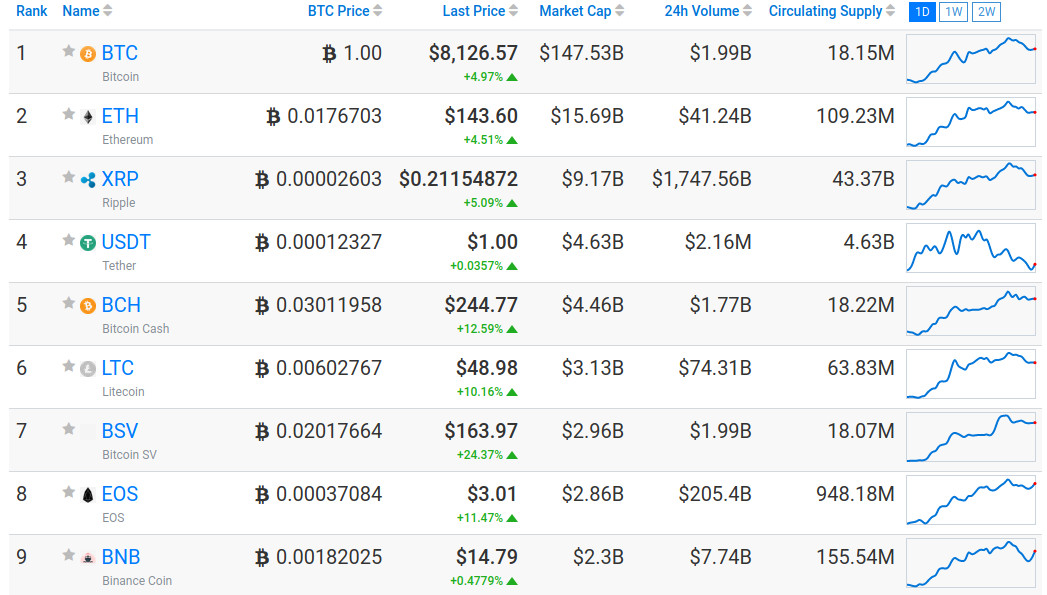Click the 948.18M circulating supply value
The height and width of the screenshot is (595, 1047).
tap(855, 494)
